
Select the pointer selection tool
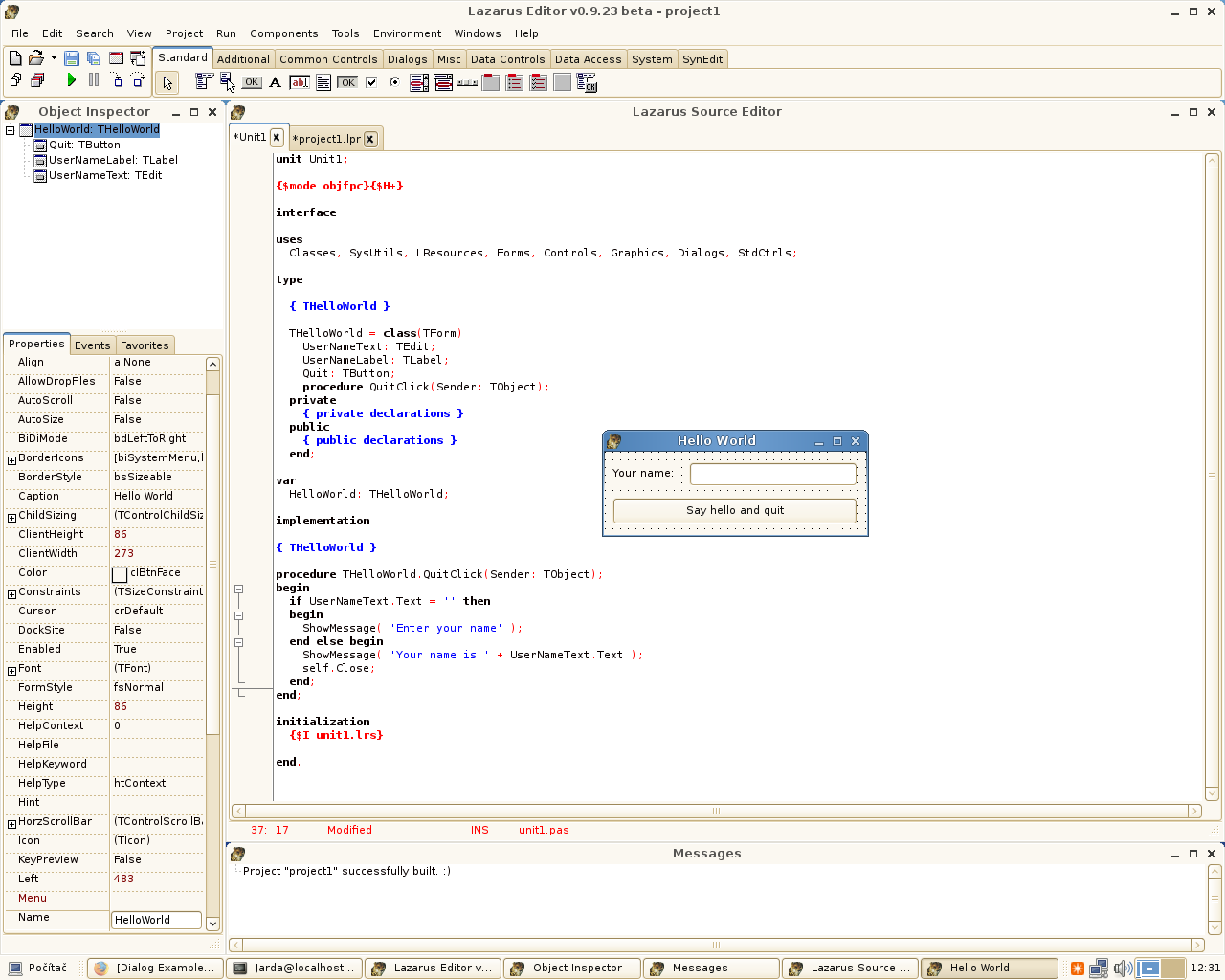click(167, 83)
